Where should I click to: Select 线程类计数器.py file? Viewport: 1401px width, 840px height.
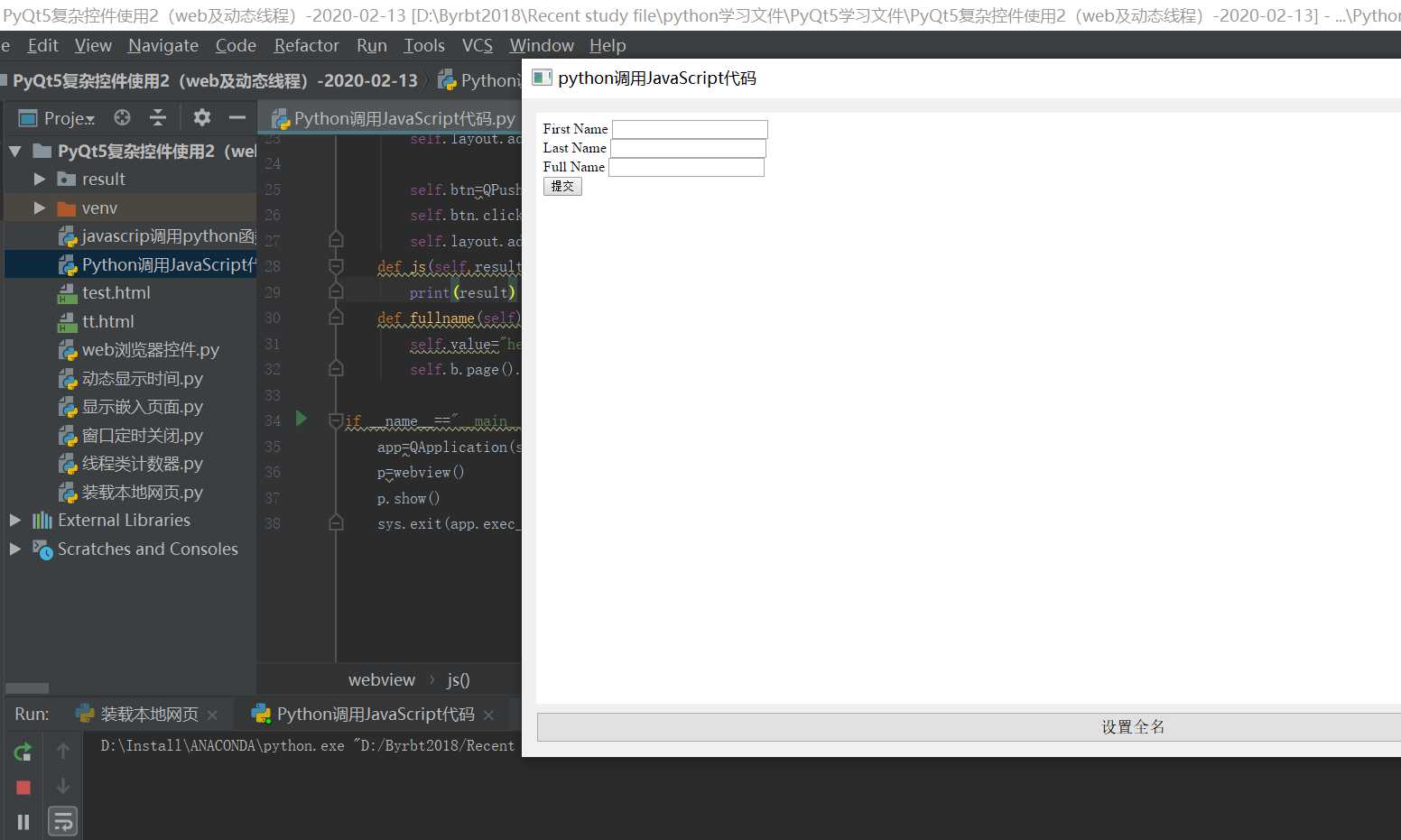click(142, 464)
